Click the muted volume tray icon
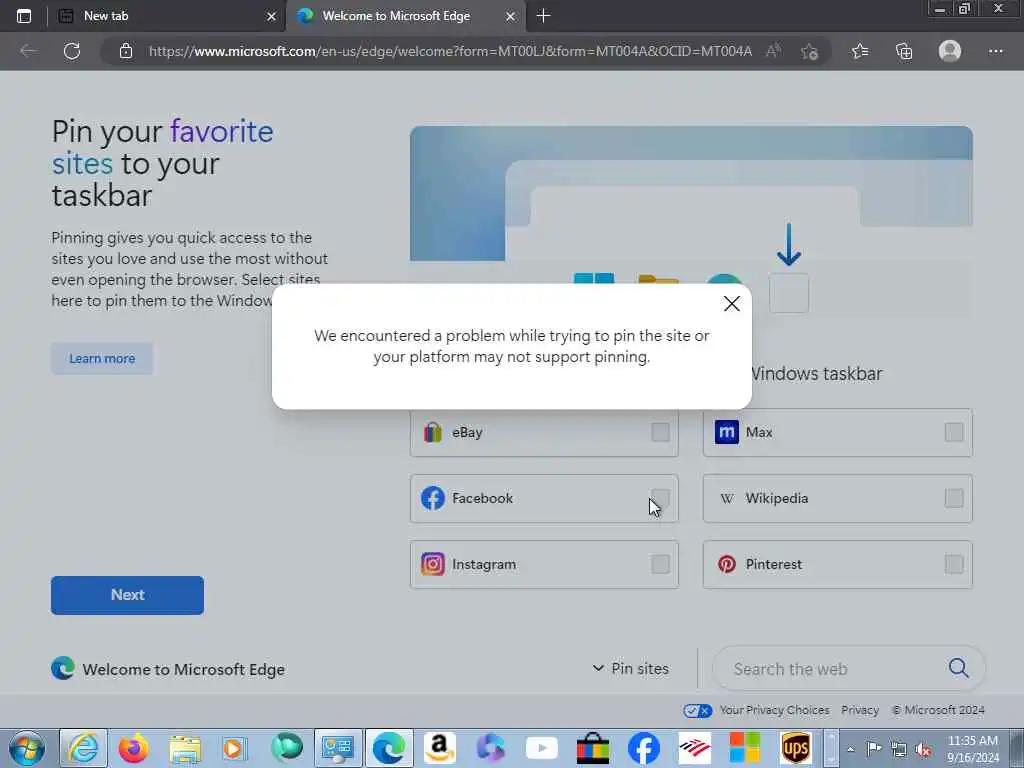This screenshot has width=1024, height=768. [923, 750]
